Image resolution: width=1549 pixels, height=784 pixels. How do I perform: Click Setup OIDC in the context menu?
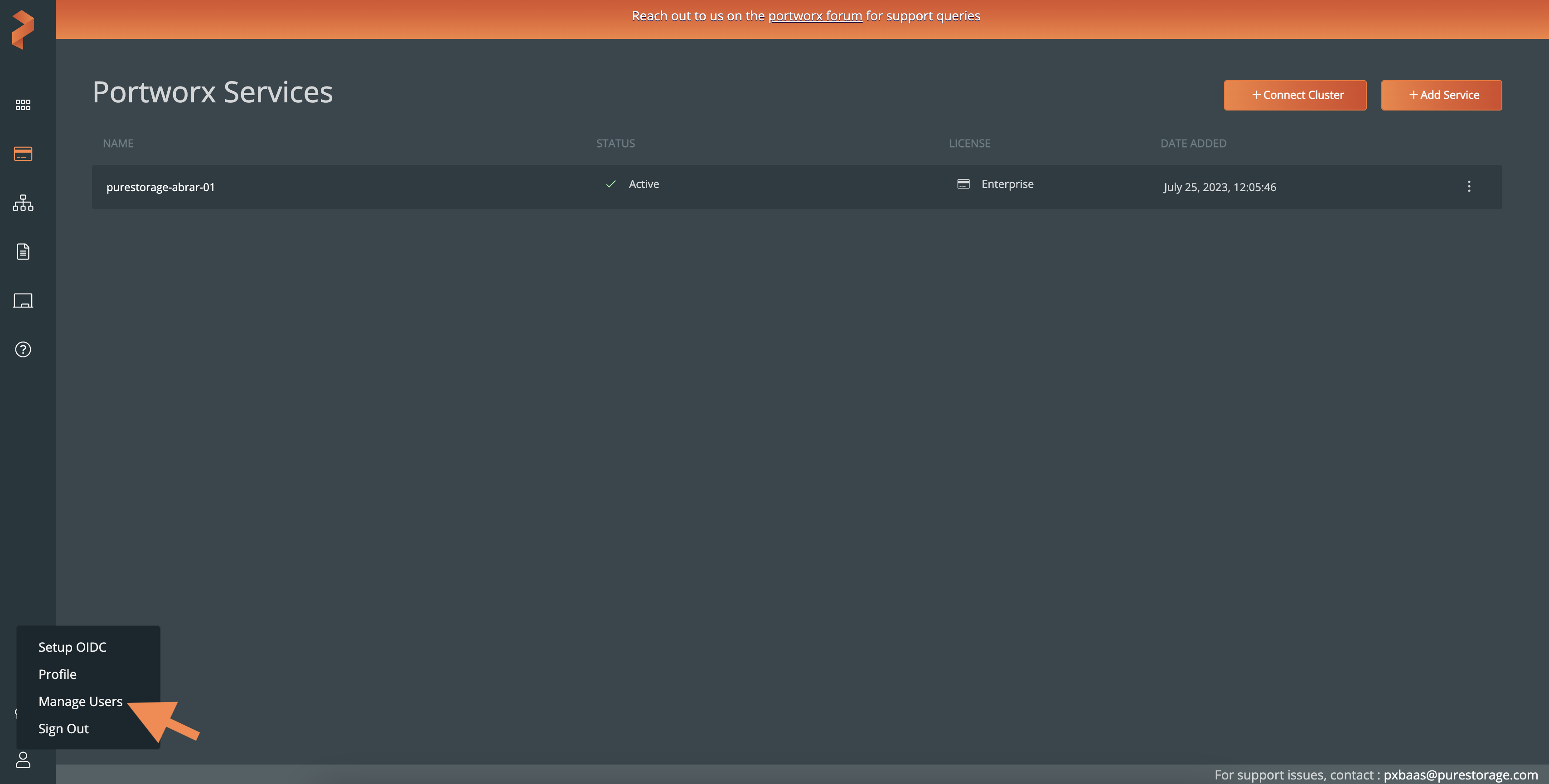point(72,646)
